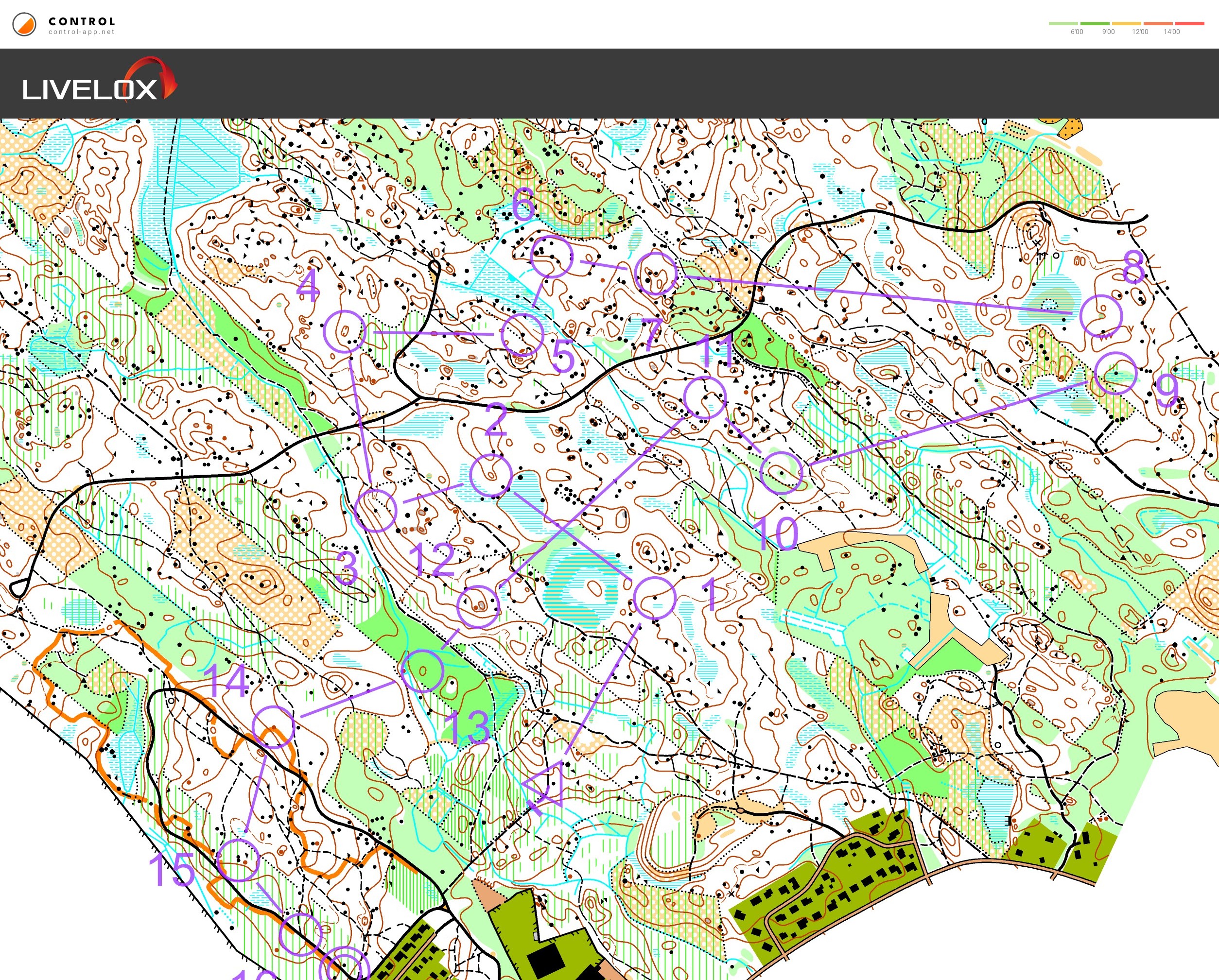Image resolution: width=1219 pixels, height=980 pixels.
Task: Click control circle 9 on the course
Action: tap(1115, 374)
